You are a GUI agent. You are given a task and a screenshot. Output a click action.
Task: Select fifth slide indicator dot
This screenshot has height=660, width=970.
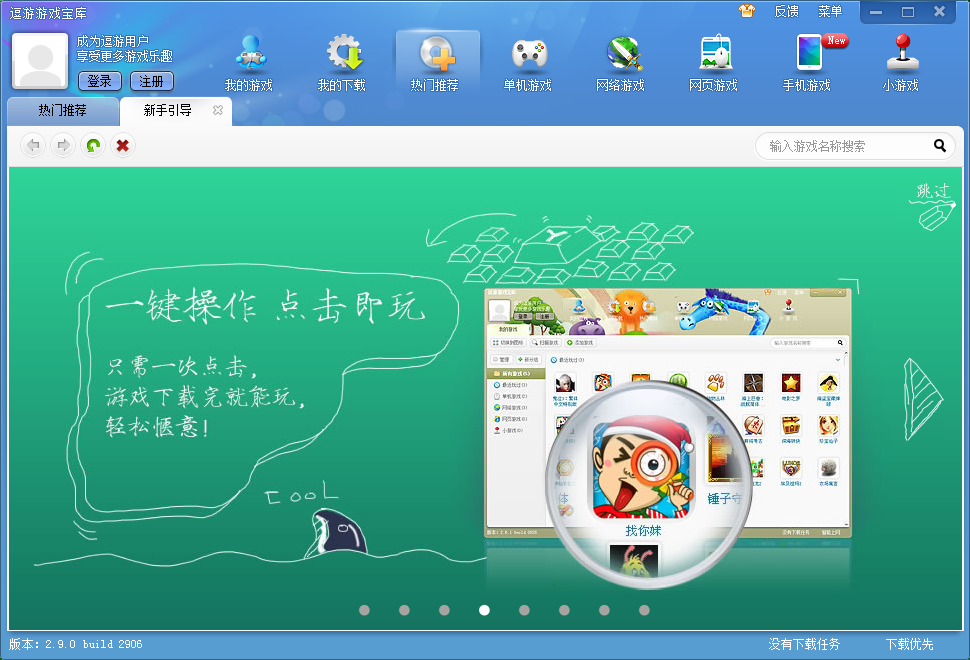tap(525, 610)
